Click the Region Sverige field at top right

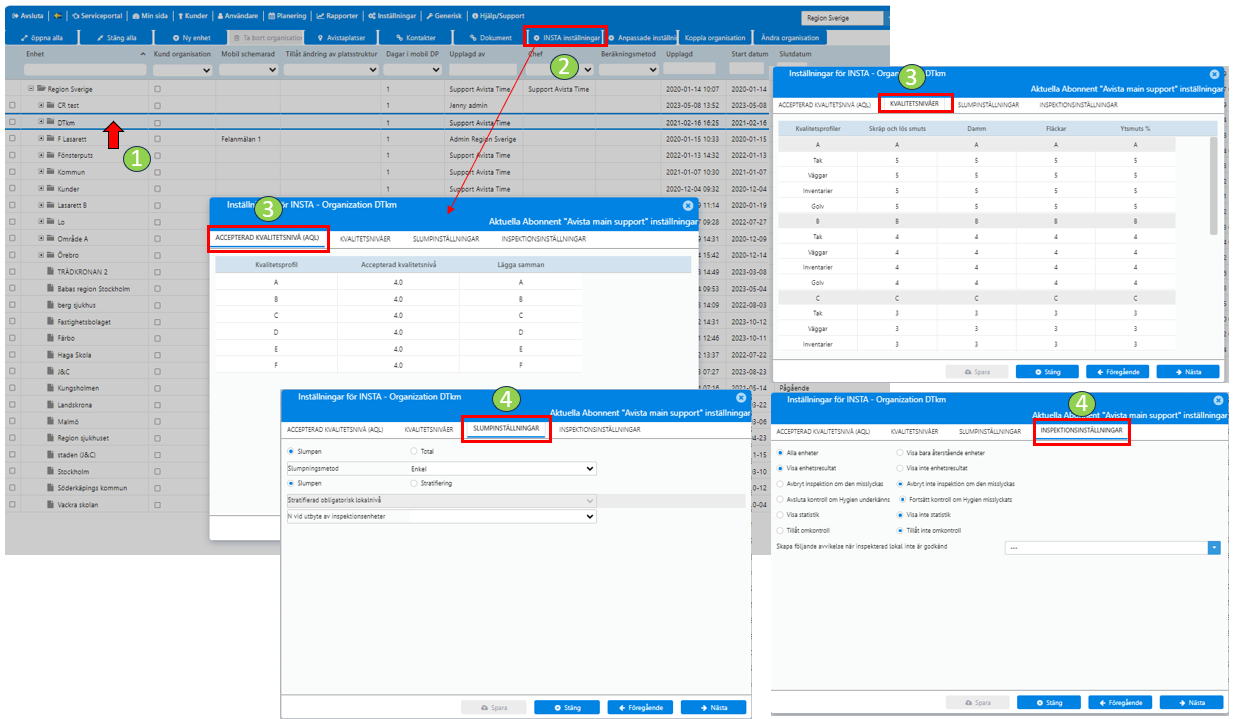[844, 19]
